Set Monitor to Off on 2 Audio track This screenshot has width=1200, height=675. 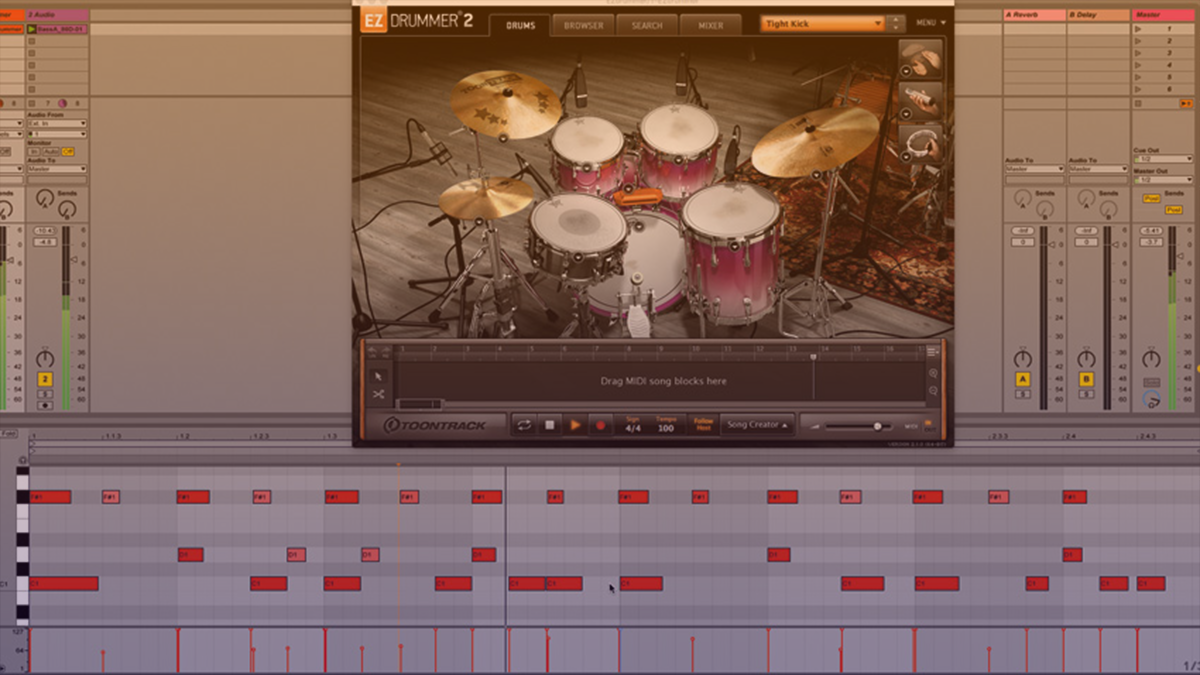coord(68,151)
